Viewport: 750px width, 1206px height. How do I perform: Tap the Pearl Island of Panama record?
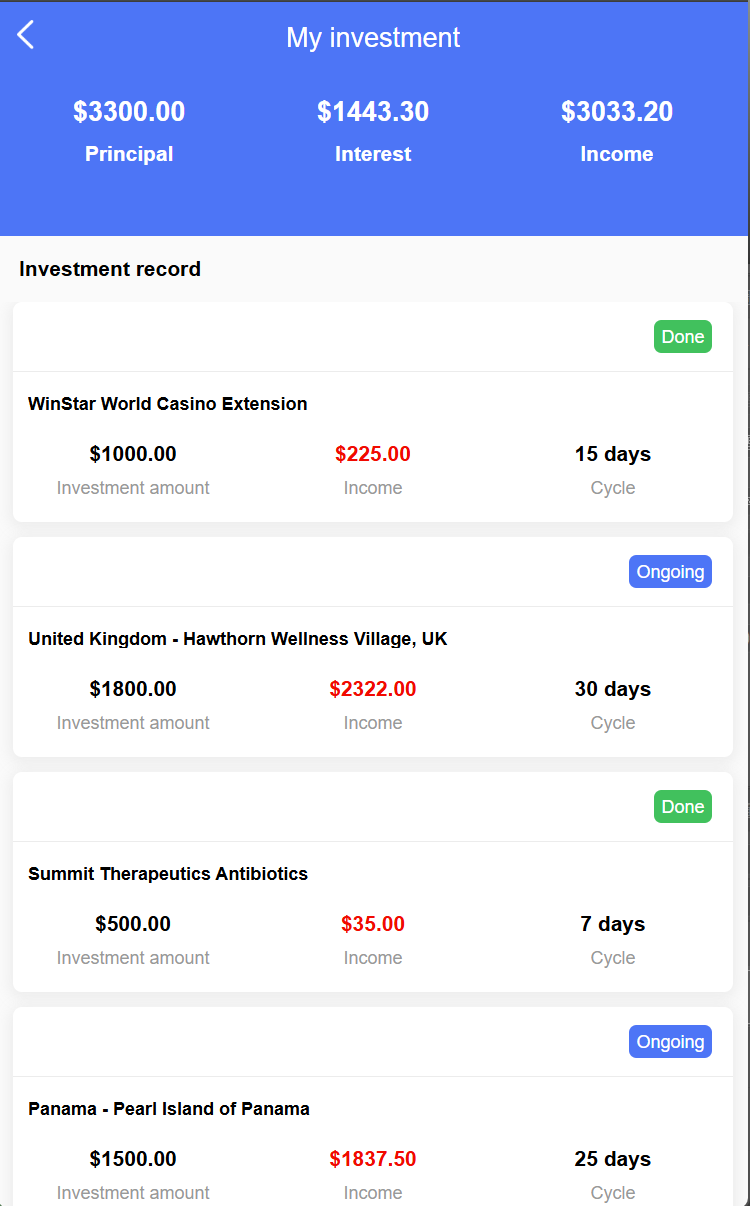pos(168,1109)
